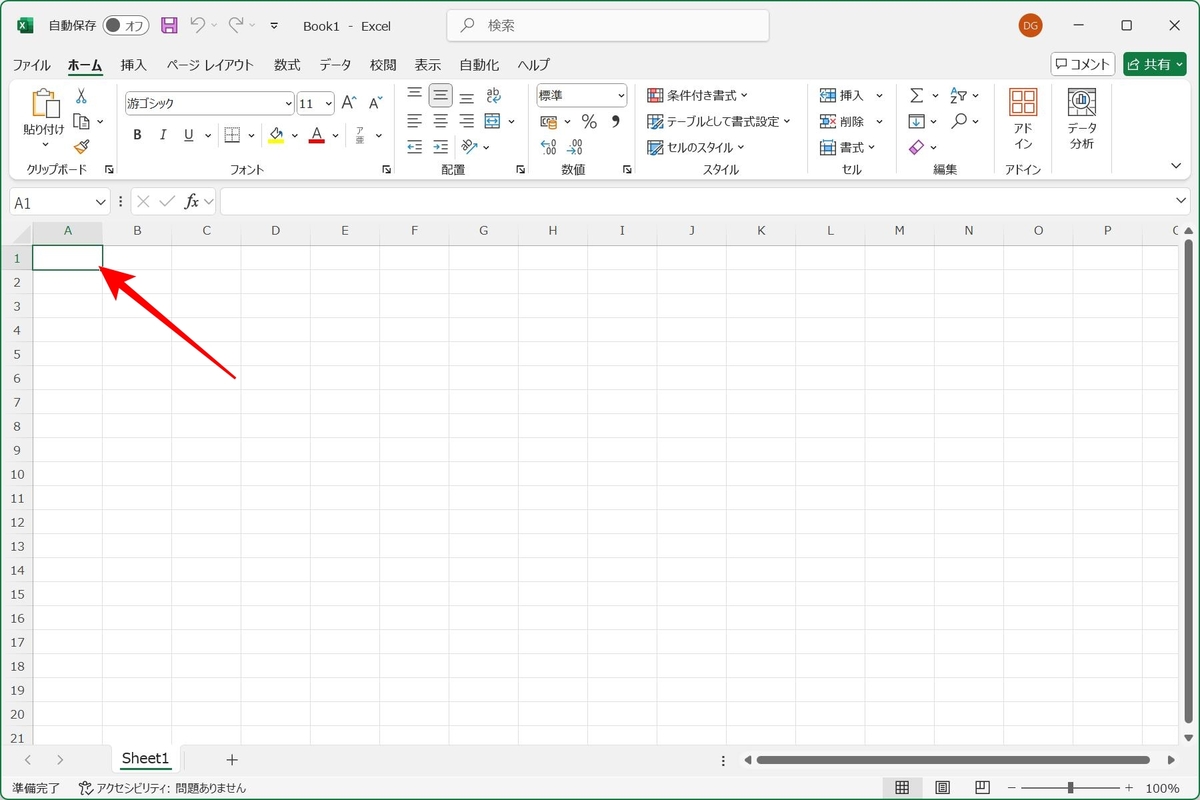The height and width of the screenshot is (800, 1200).
Task: Click the Undo arrow icon
Action: pos(197,26)
